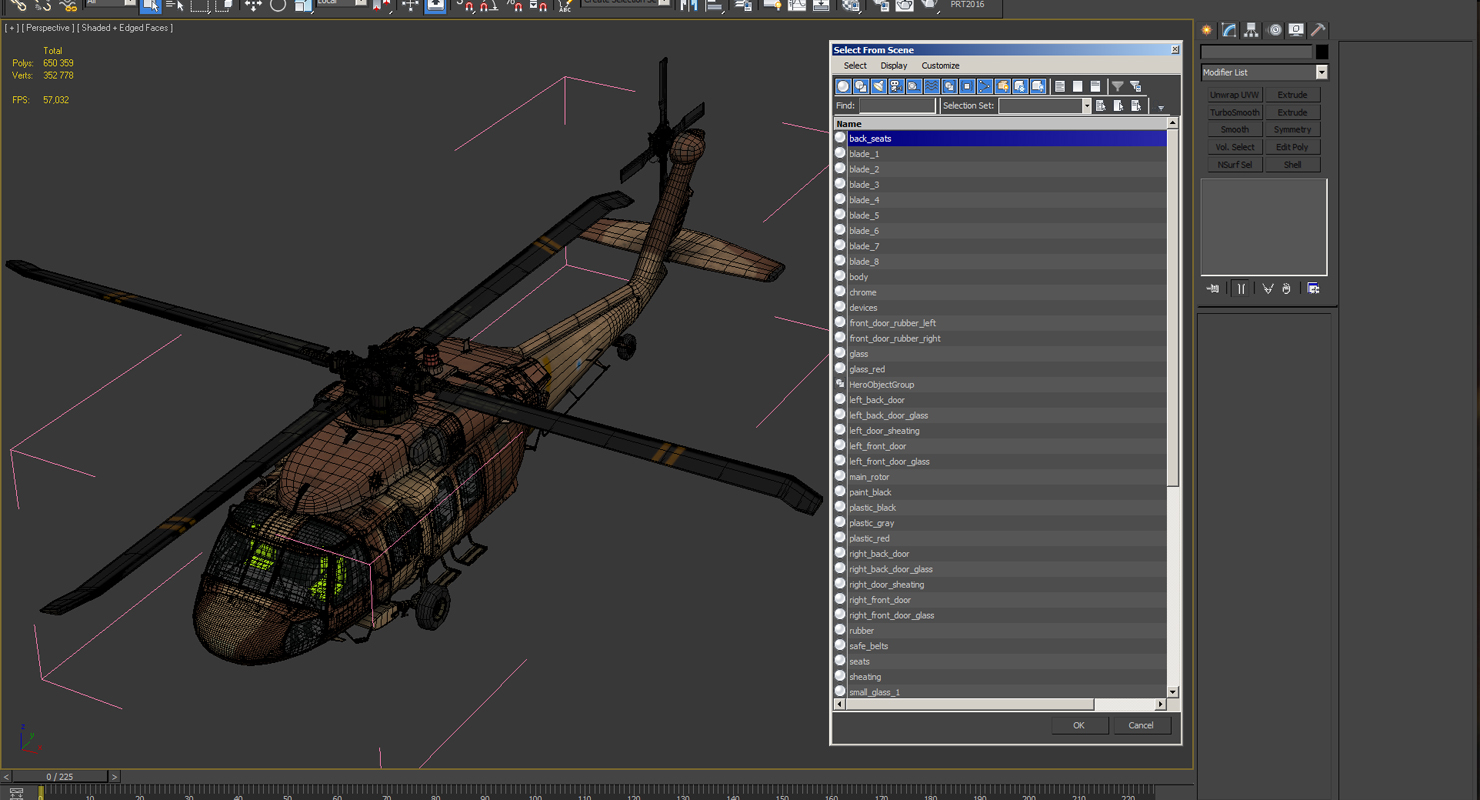Toggle Display Shapes filter icon
The height and width of the screenshot is (800, 1480).
pos(861,87)
